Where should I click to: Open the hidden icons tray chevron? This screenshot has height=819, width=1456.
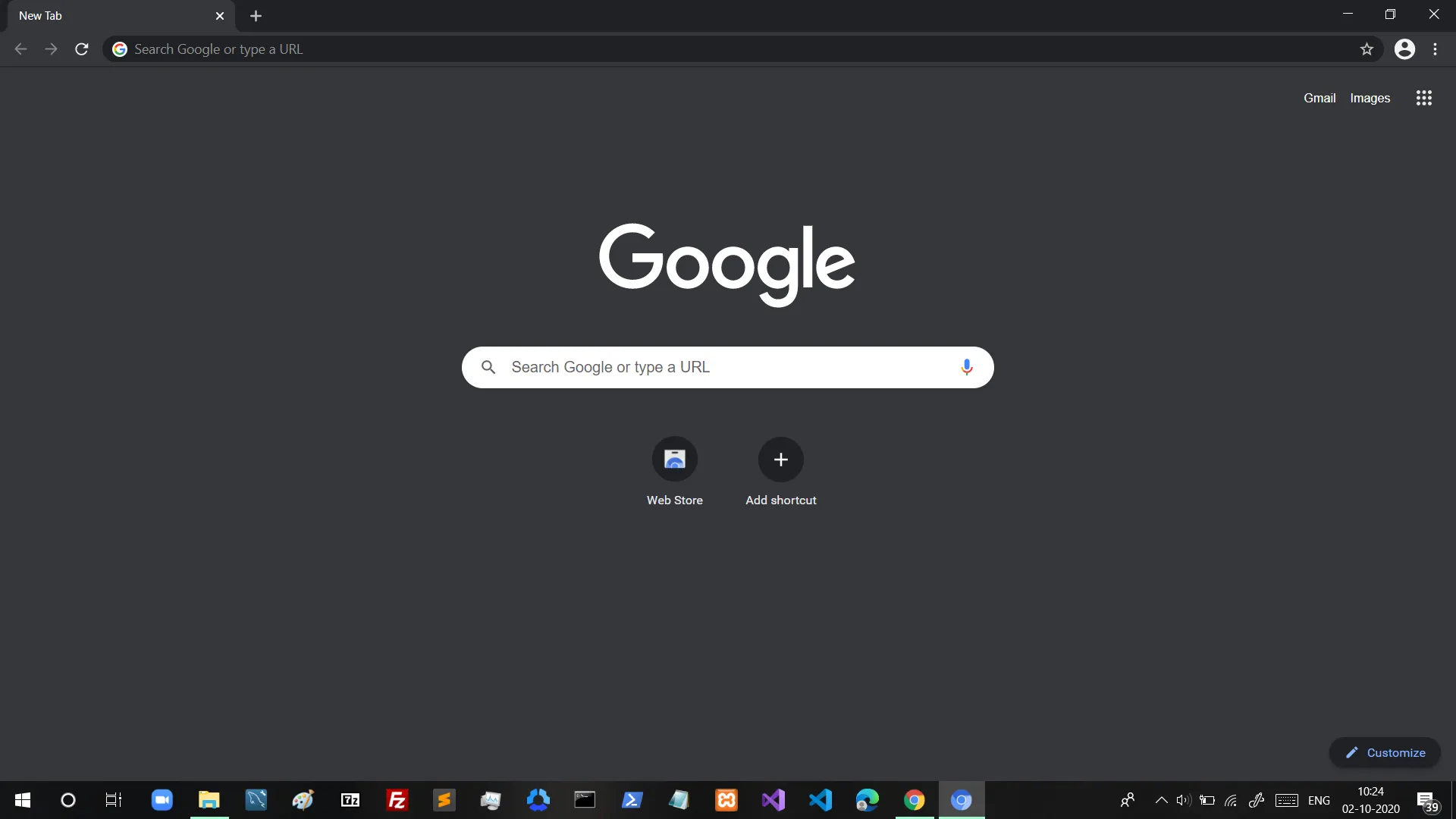pyautogui.click(x=1161, y=800)
